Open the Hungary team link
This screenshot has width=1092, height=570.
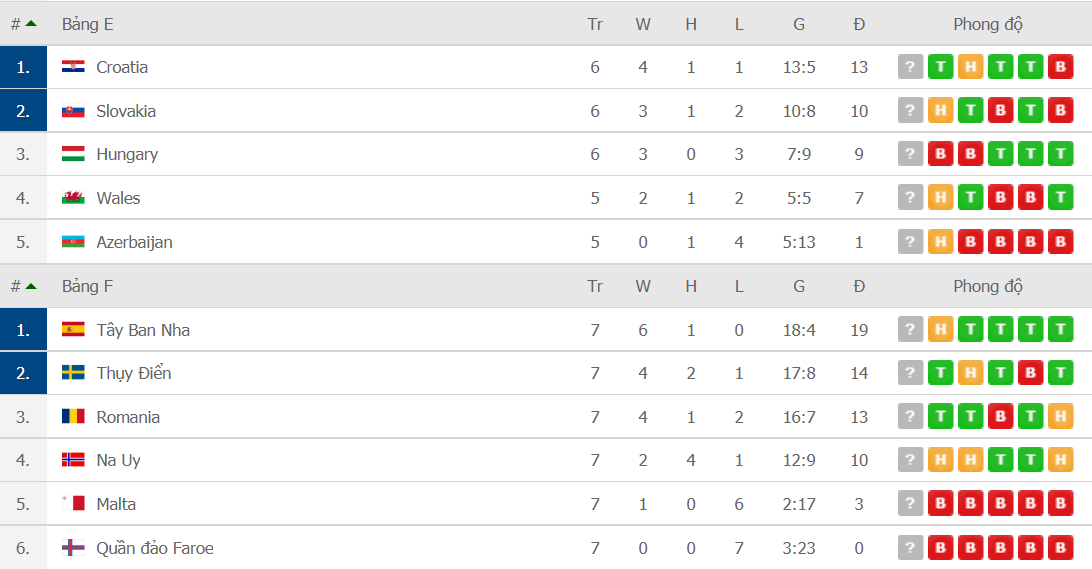pos(127,155)
